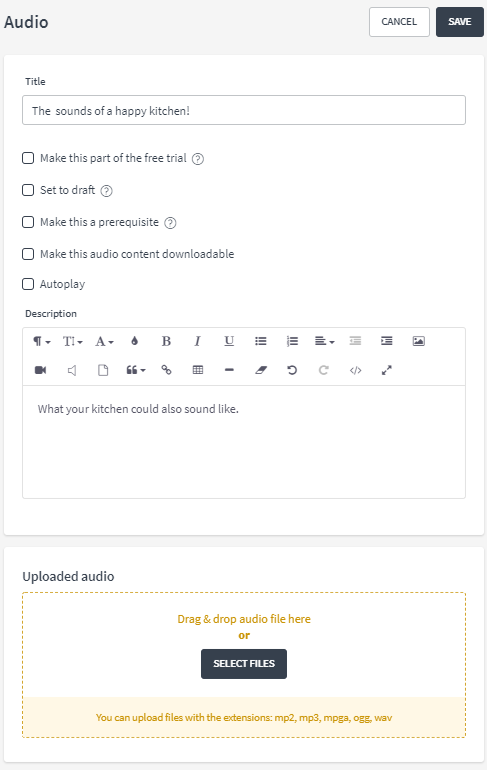This screenshot has width=487, height=770.
Task: Insert an image into the description
Action: (x=418, y=341)
